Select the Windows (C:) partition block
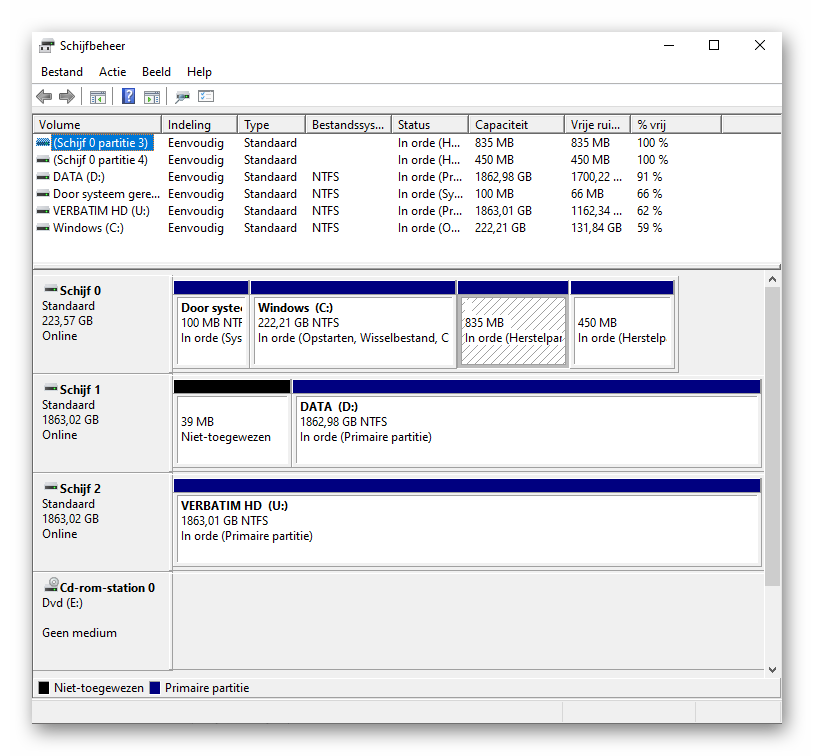This screenshot has height=756, width=814. [x=353, y=330]
